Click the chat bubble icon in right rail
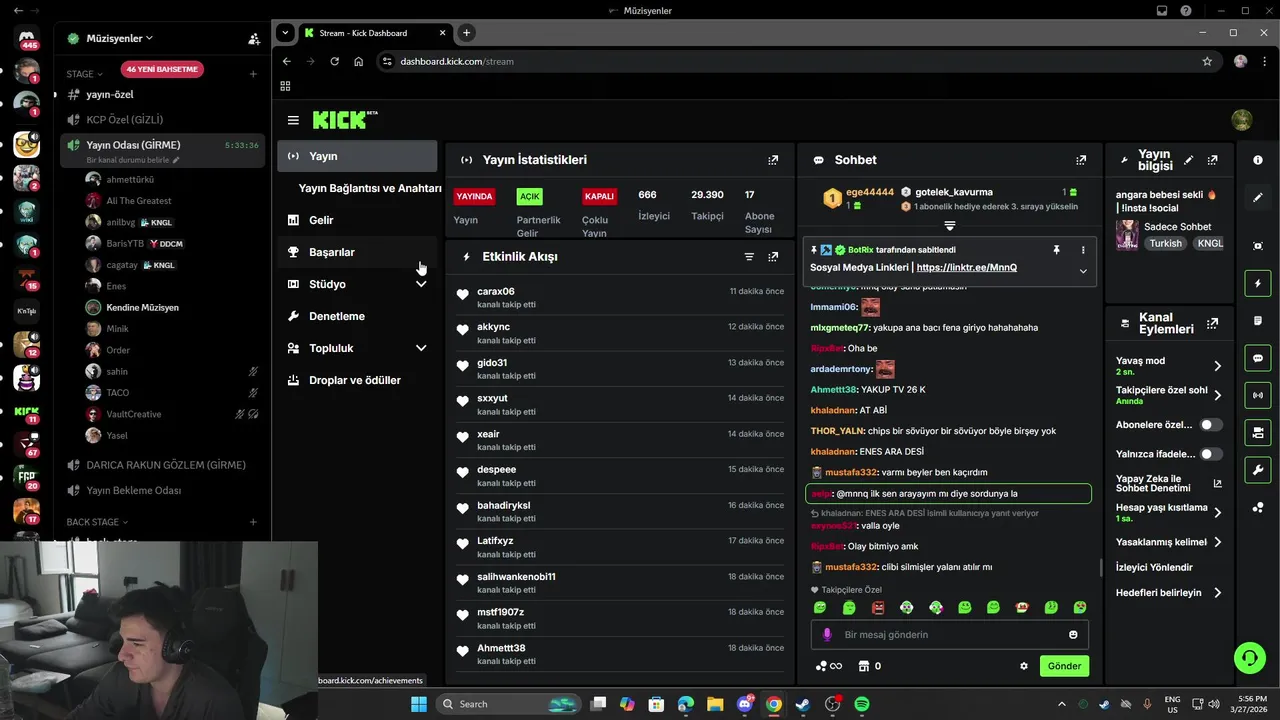This screenshot has width=1280, height=720. (x=1258, y=358)
